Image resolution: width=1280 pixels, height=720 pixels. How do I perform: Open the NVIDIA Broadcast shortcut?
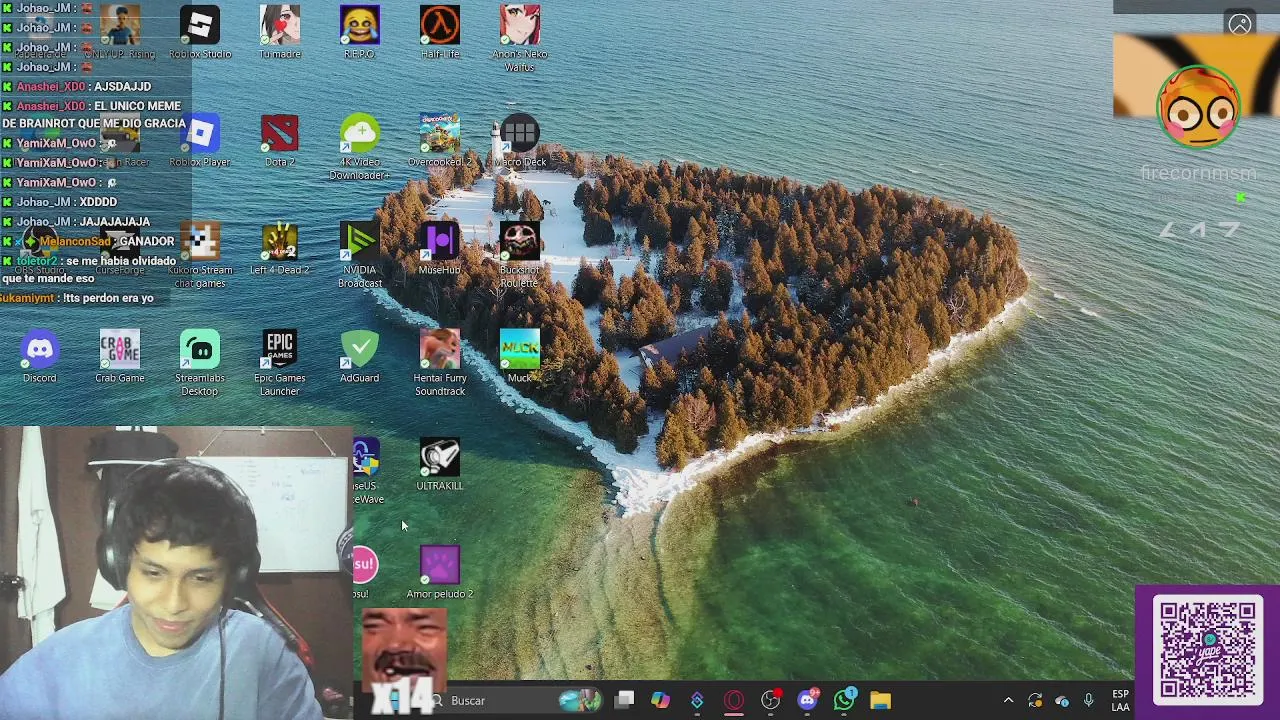[360, 255]
